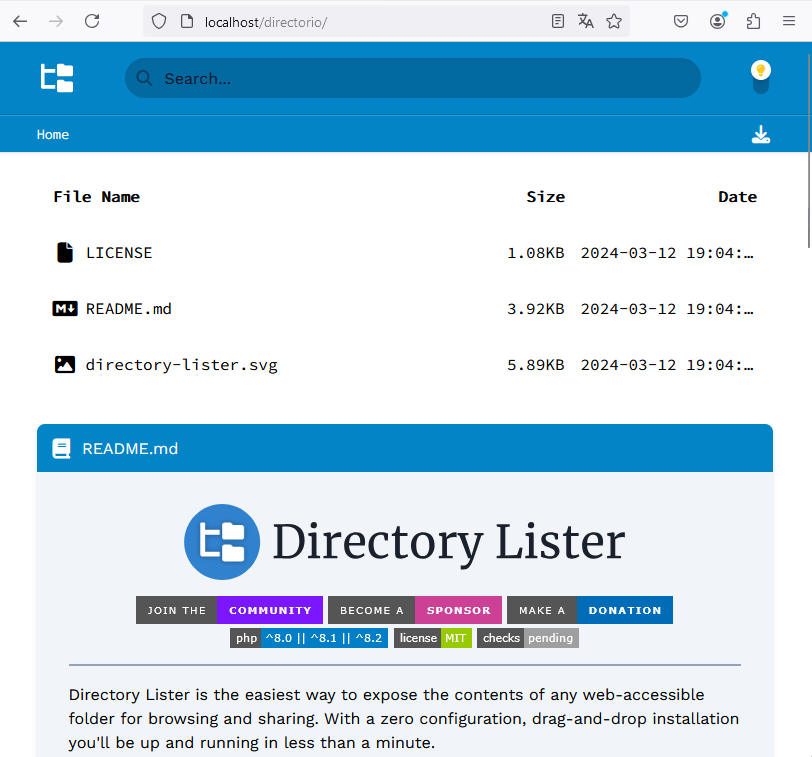This screenshot has width=812, height=757.
Task: Click the LICENSE file icon
Action: pos(65,253)
